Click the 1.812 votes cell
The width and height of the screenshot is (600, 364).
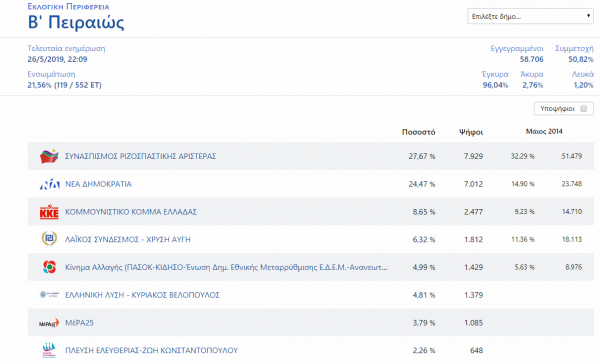click(473, 240)
